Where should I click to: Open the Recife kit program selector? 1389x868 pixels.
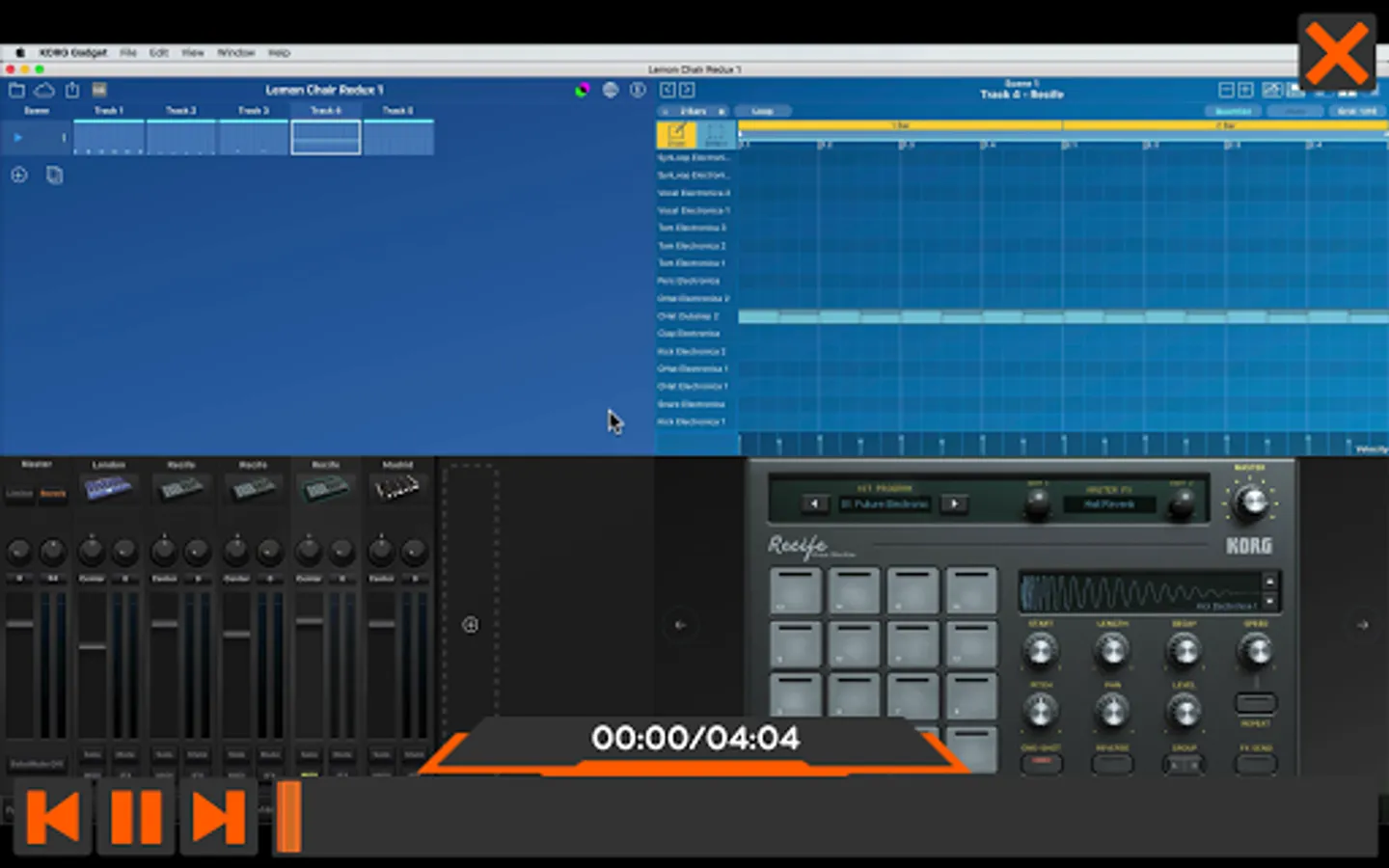885,503
